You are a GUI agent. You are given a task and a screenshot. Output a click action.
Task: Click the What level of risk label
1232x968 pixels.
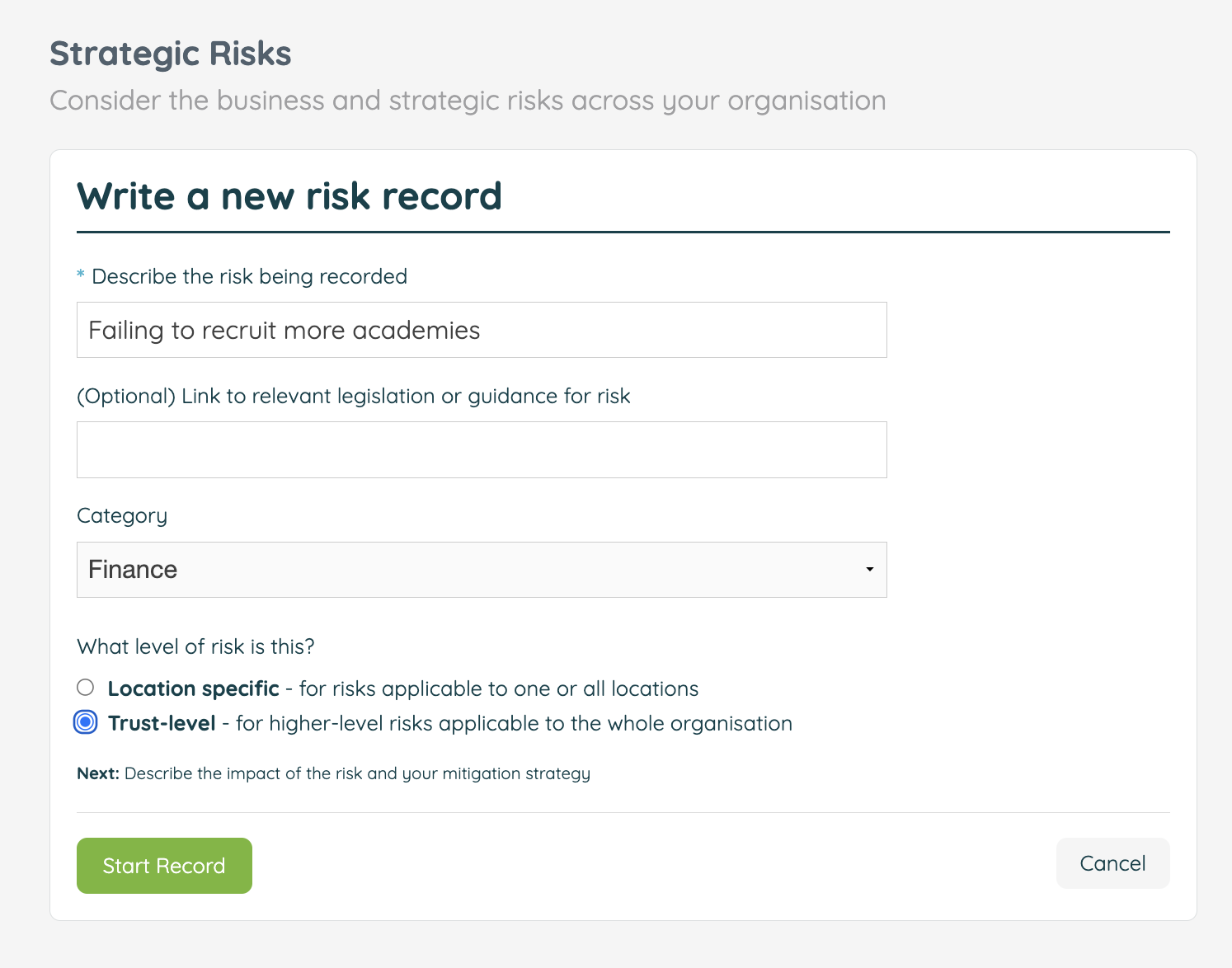tap(195, 646)
